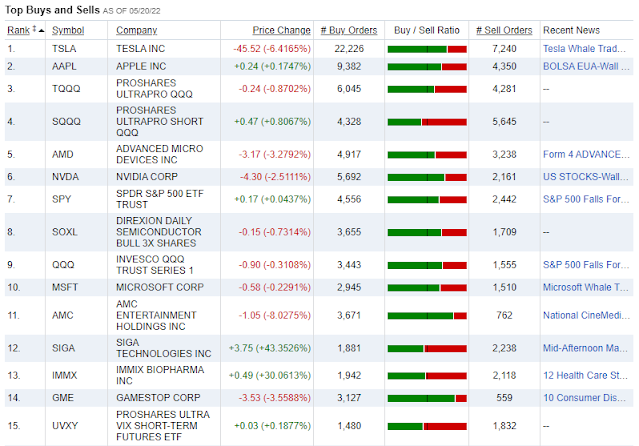The width and height of the screenshot is (639, 446).
Task: Click the AAPL symbol cell
Action: click(x=64, y=66)
